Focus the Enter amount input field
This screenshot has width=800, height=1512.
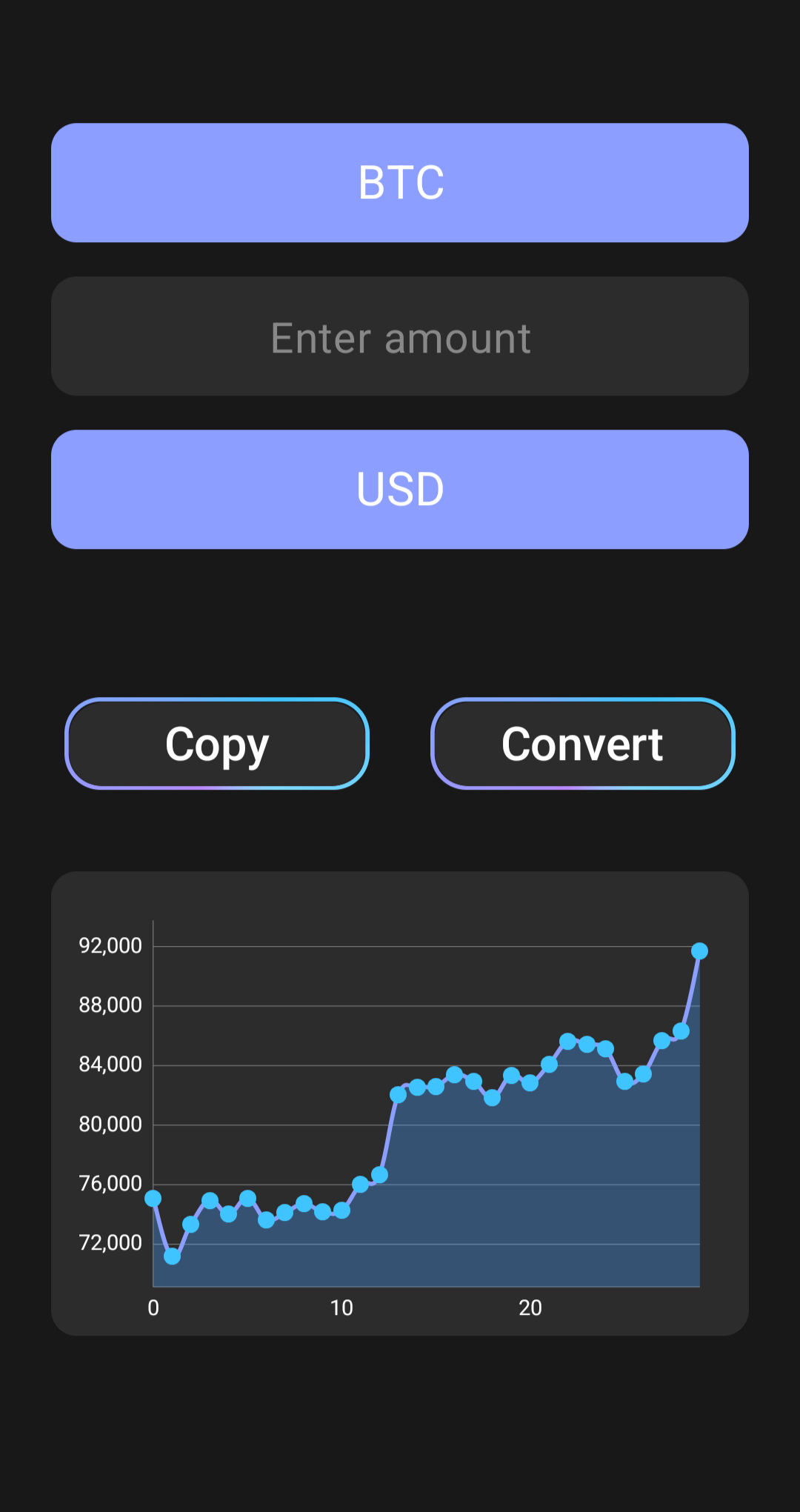coord(400,336)
